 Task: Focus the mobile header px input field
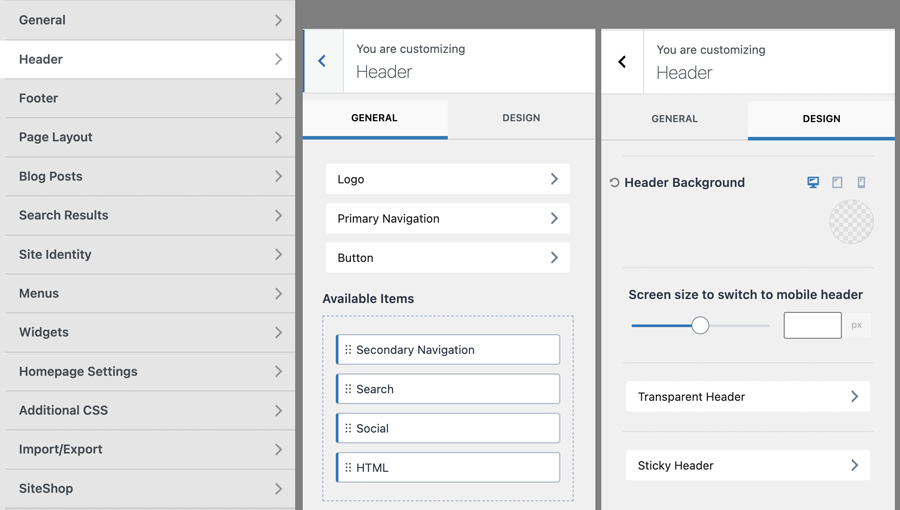coord(812,325)
